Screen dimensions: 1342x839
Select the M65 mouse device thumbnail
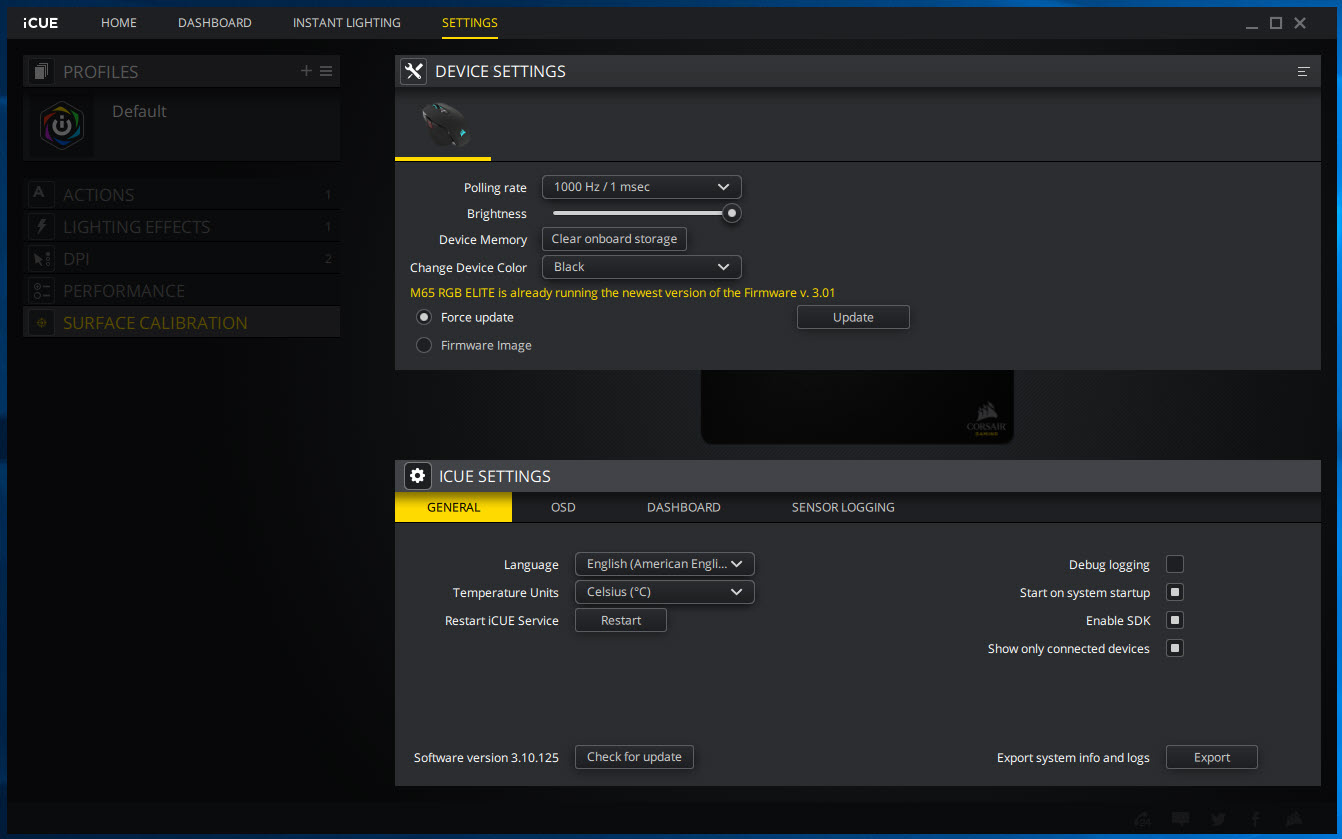click(x=443, y=125)
